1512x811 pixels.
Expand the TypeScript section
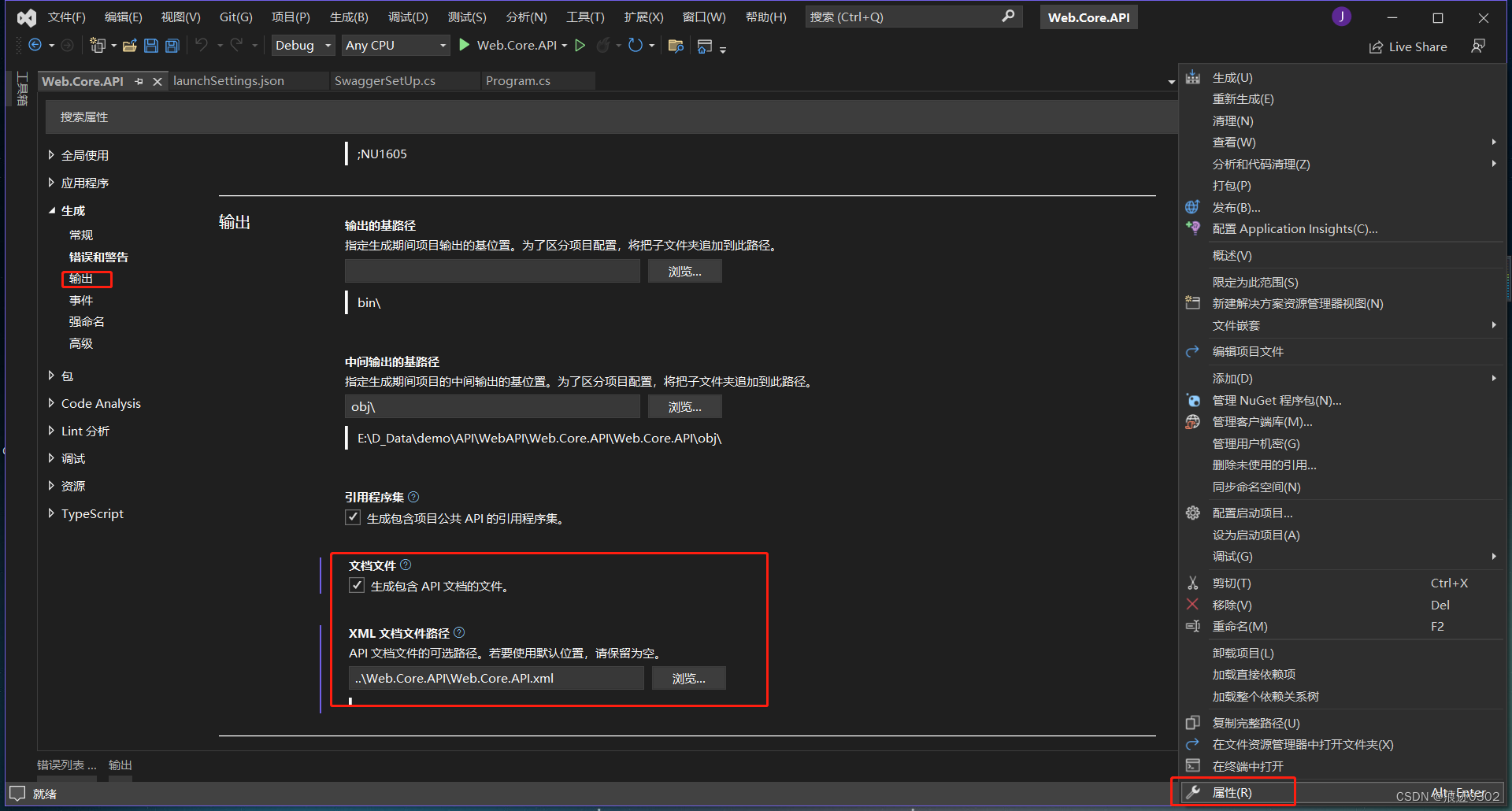point(52,513)
